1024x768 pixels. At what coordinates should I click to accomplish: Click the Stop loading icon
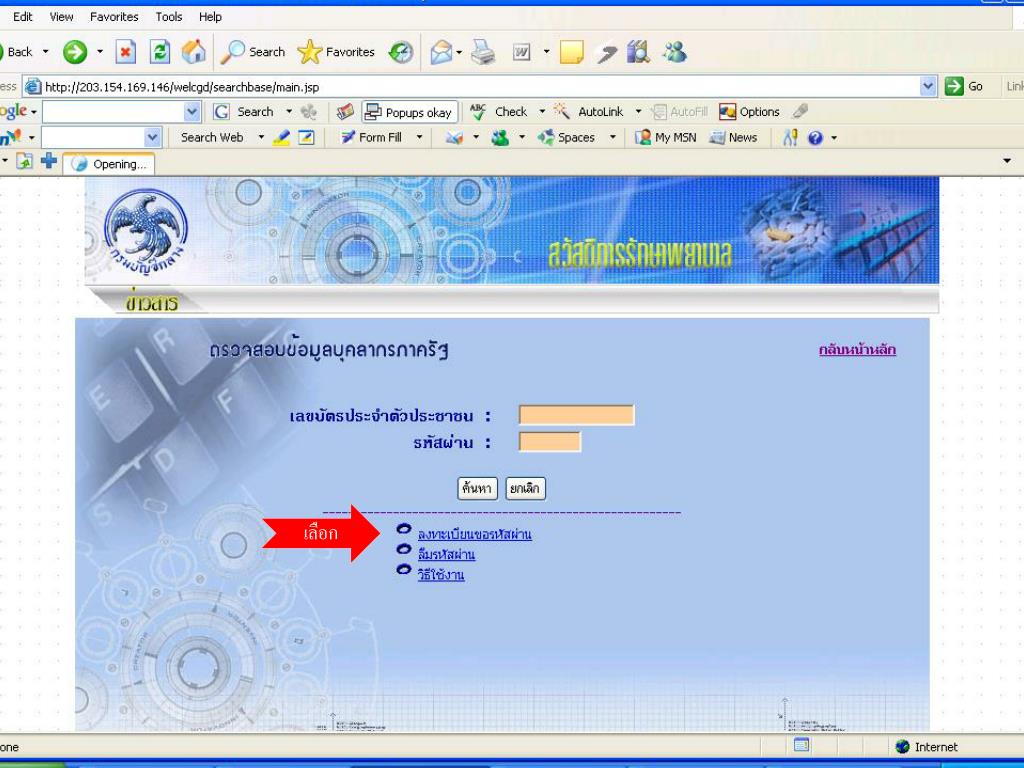click(x=125, y=52)
